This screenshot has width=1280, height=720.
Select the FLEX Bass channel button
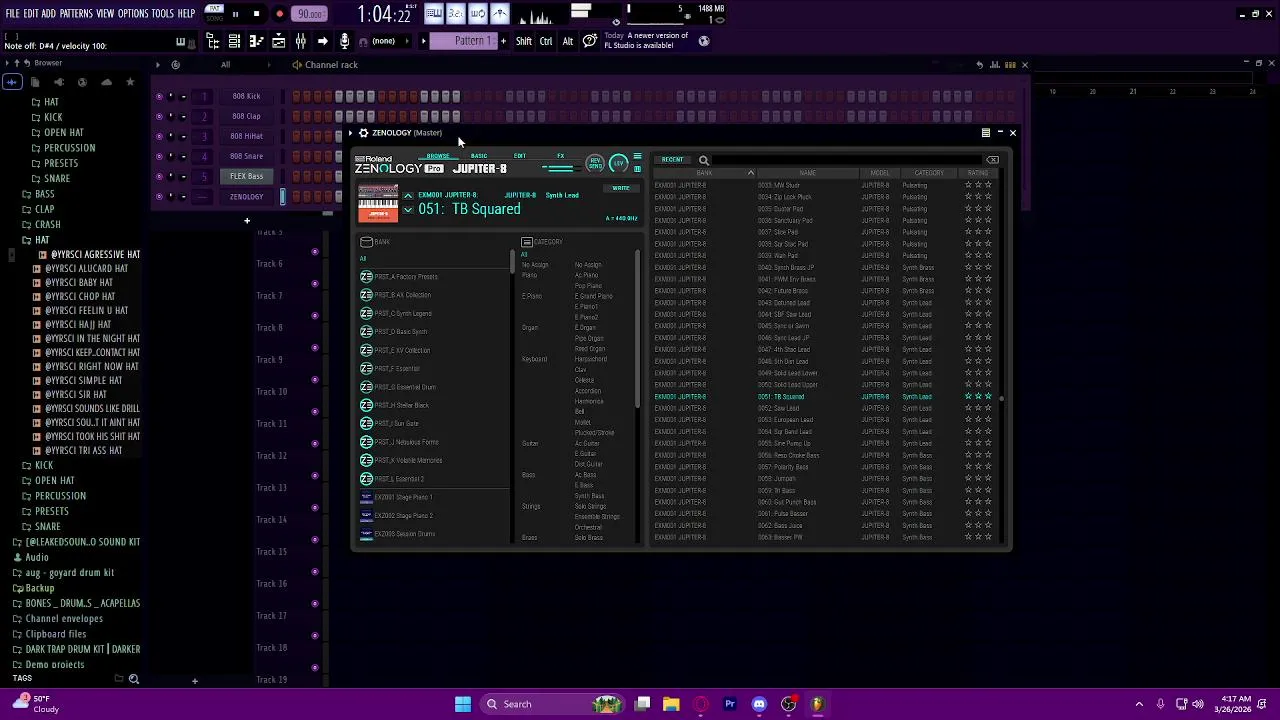pyautogui.click(x=246, y=177)
